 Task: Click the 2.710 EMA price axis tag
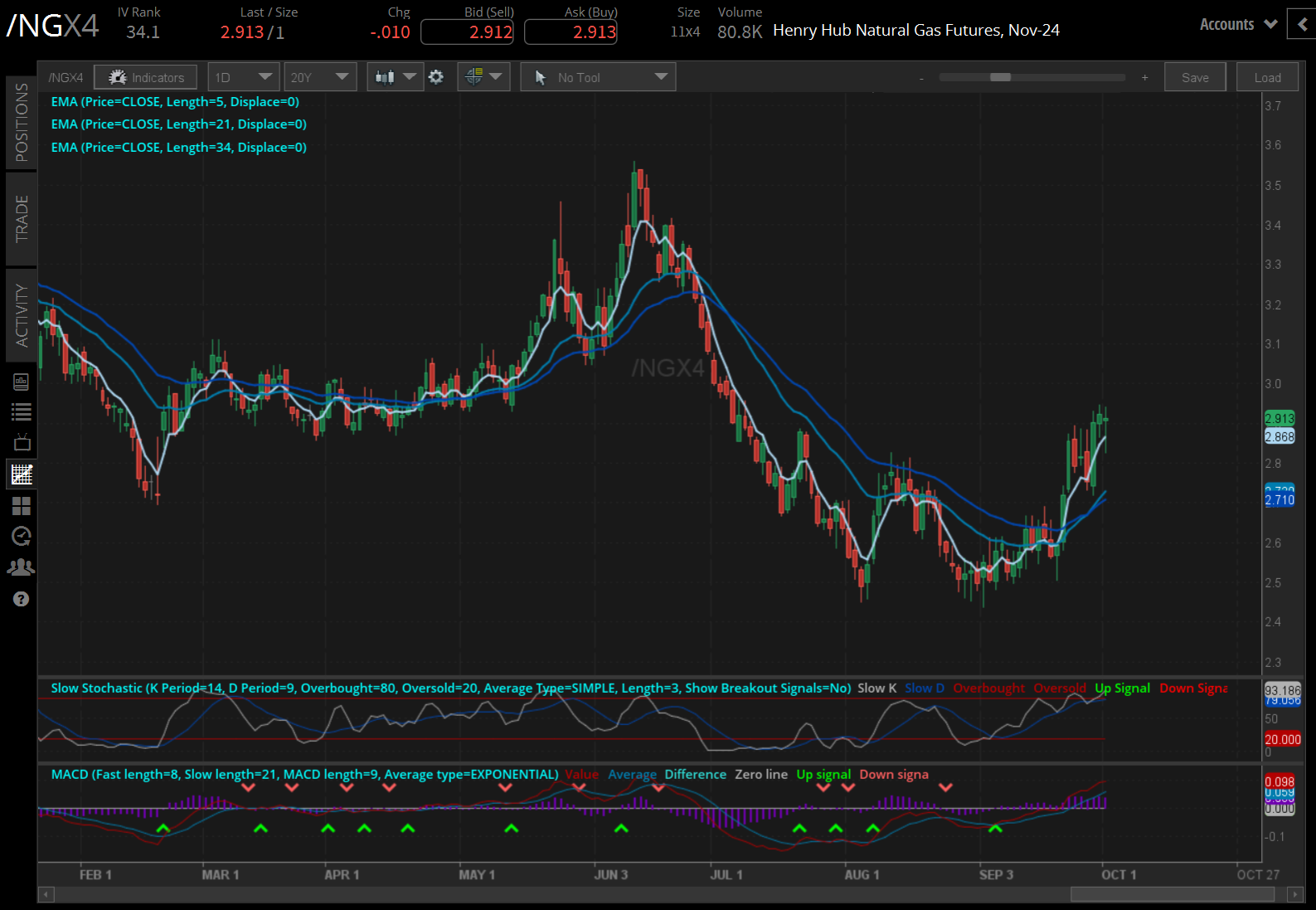point(1279,499)
